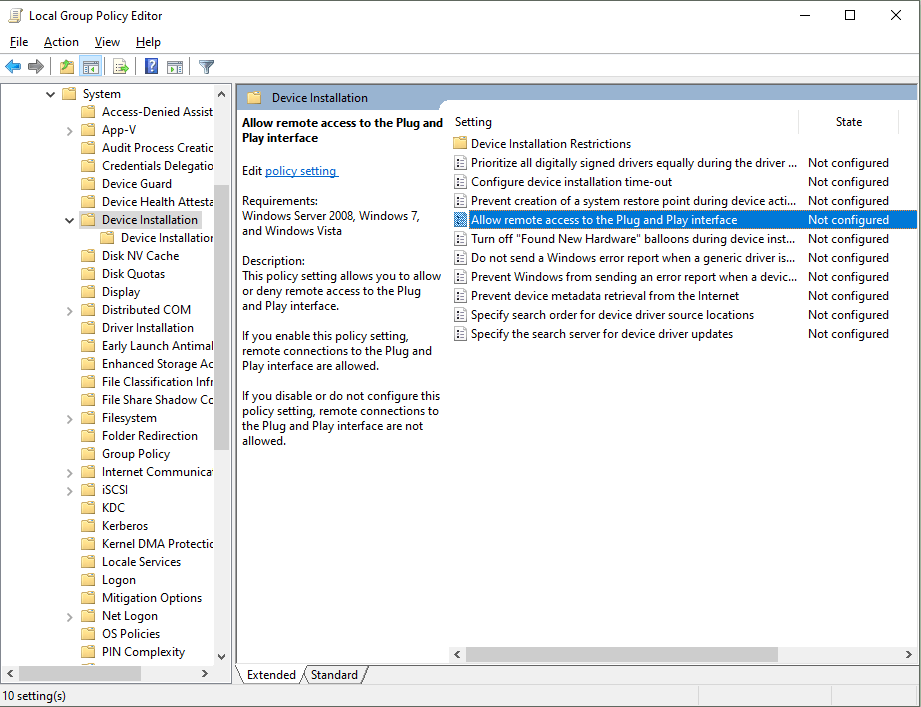The image size is (921, 707).
Task: Click the Export List toolbar icon
Action: tap(121, 67)
